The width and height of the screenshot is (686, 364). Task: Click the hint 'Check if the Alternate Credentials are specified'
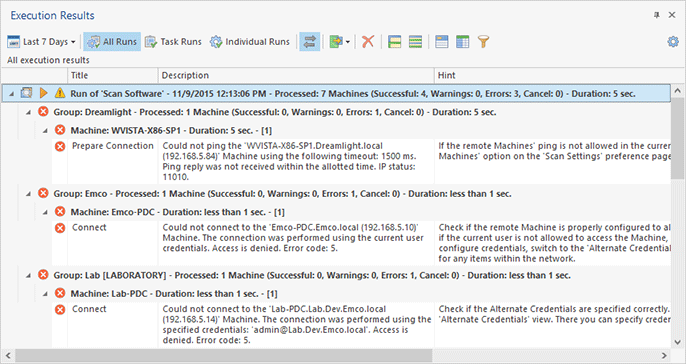point(554,314)
